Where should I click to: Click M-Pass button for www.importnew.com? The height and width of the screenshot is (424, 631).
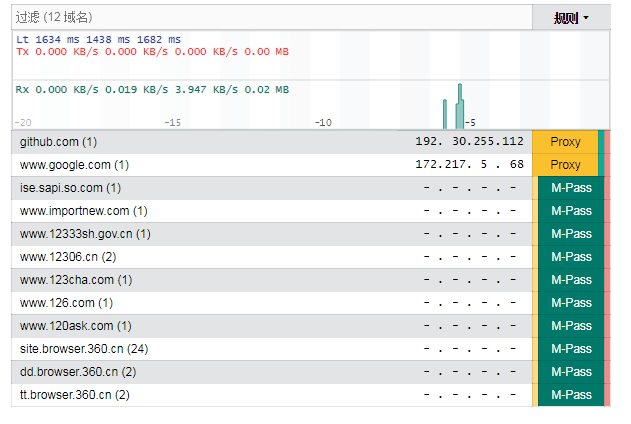(x=571, y=211)
